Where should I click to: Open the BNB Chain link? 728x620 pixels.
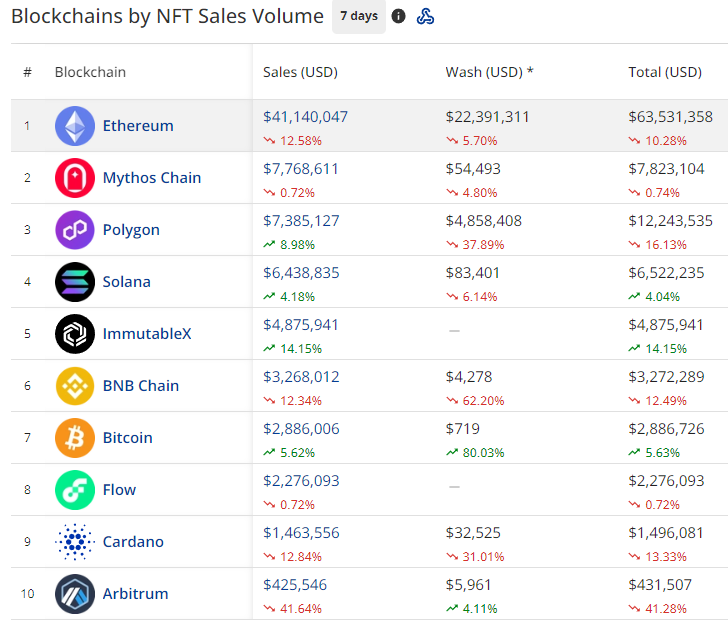(141, 386)
